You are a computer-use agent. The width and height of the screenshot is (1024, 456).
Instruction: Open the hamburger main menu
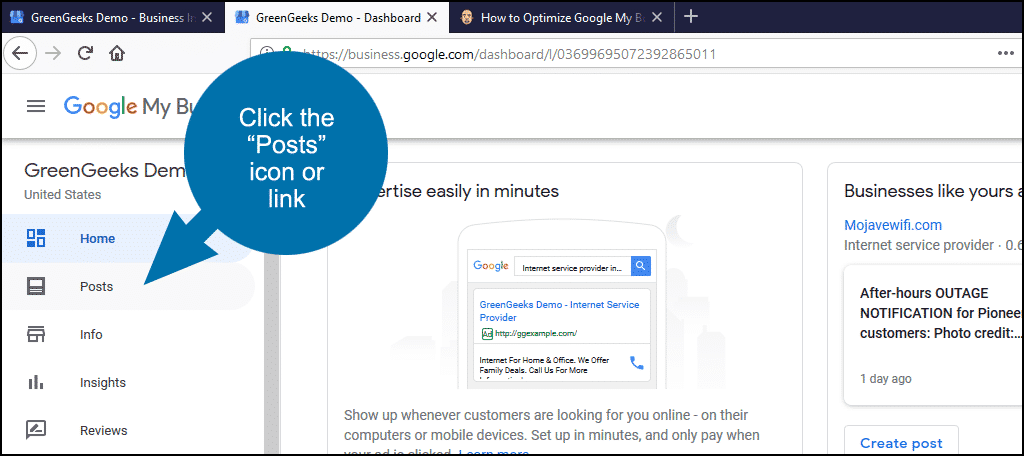36,106
